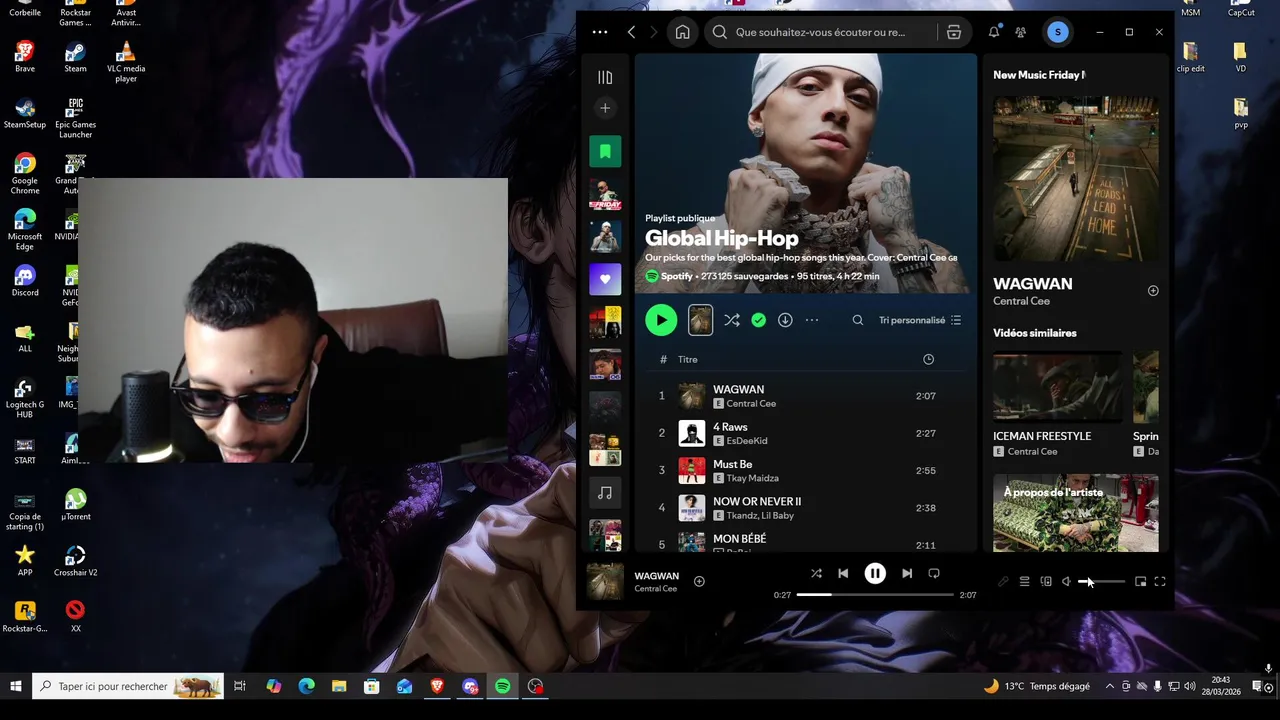Select the 4 Raws track

[x=805, y=433]
